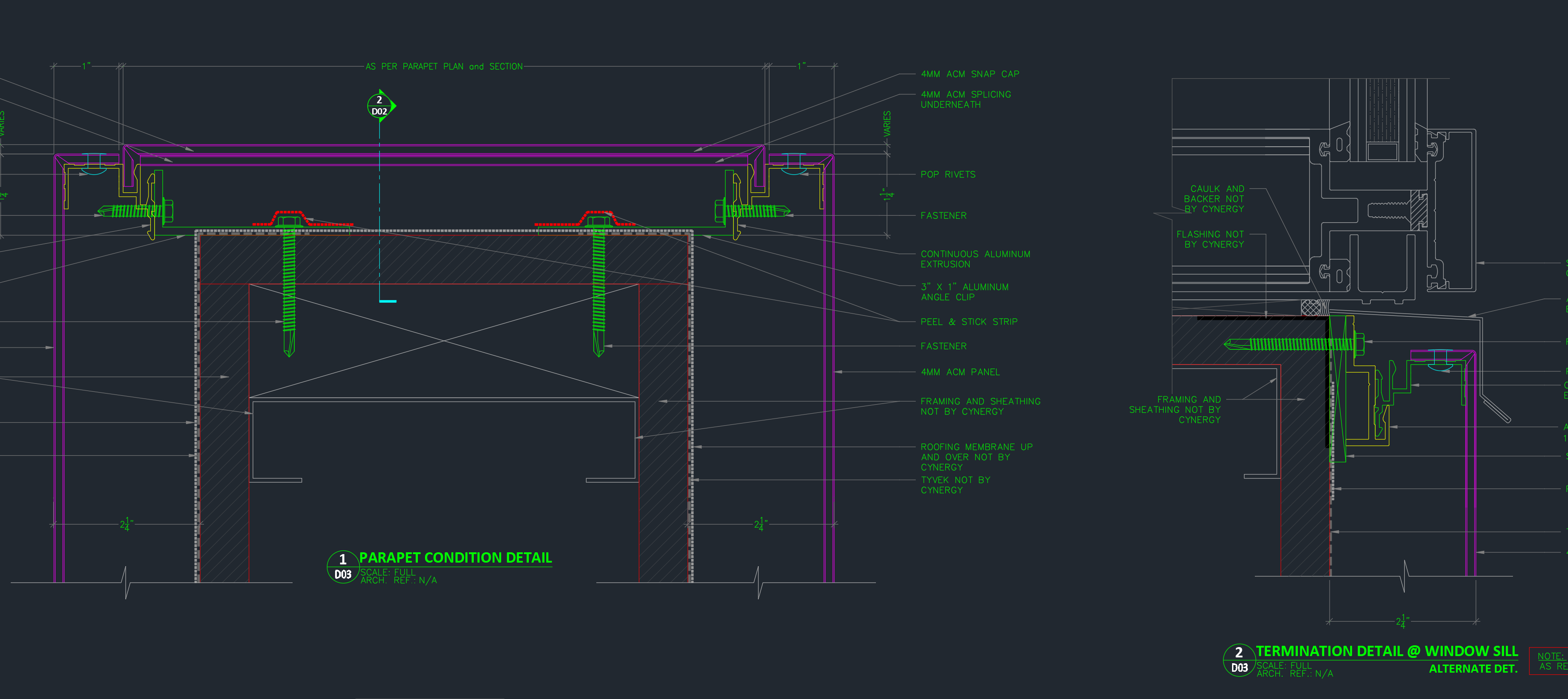Click the AS PER PARAPET PLAN and SECTION dimension

click(x=444, y=66)
